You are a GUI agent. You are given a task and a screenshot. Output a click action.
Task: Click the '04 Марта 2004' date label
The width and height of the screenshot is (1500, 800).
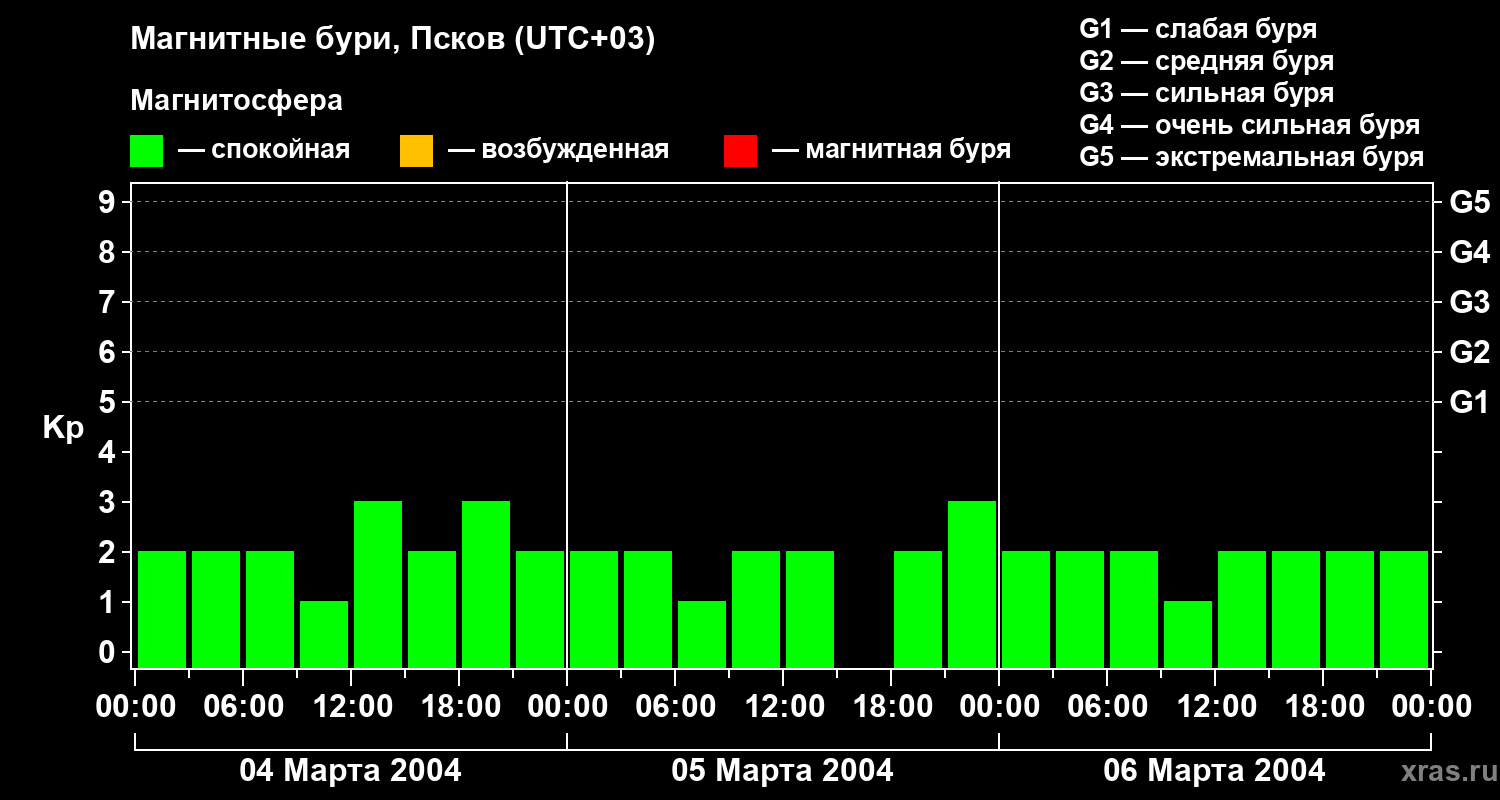(350, 771)
